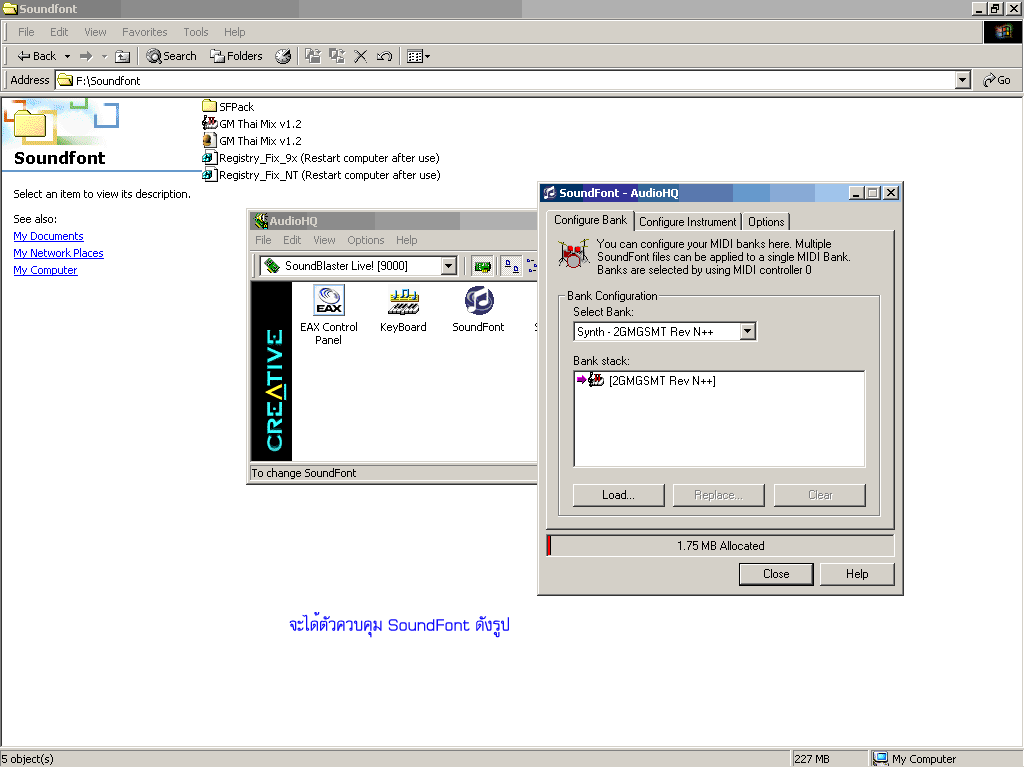Open the Favorites menu
This screenshot has width=1024, height=768.
click(x=144, y=32)
